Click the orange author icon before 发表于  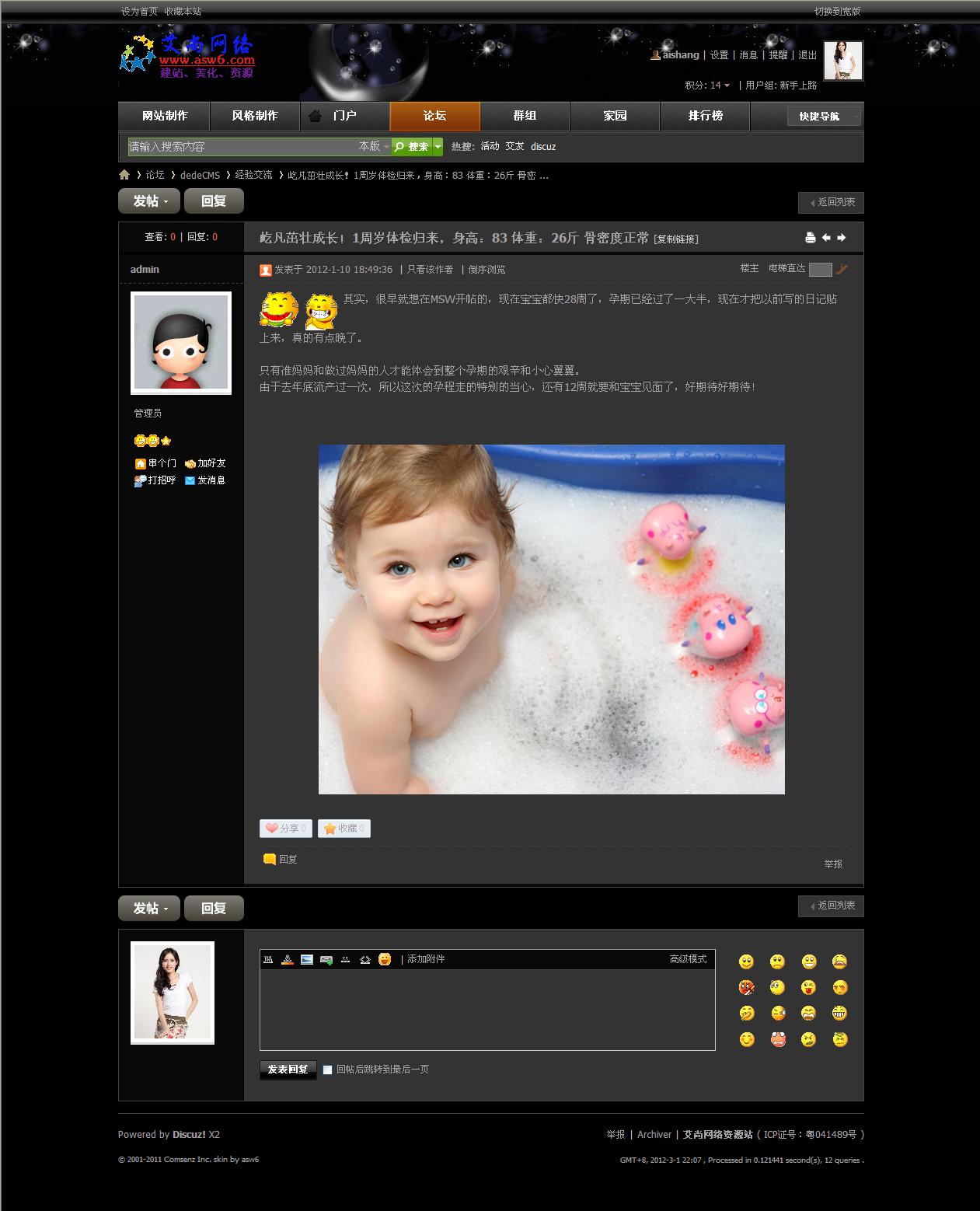coord(266,270)
